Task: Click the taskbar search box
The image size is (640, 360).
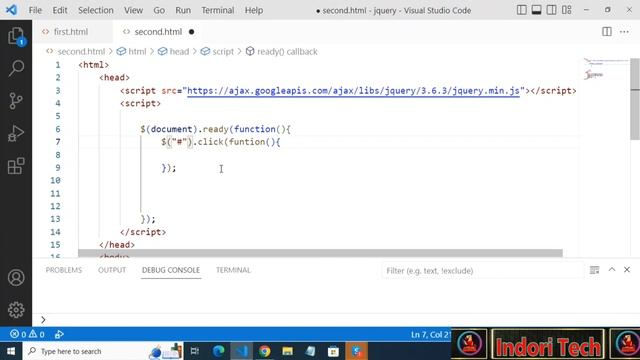Action: click(x=103, y=351)
